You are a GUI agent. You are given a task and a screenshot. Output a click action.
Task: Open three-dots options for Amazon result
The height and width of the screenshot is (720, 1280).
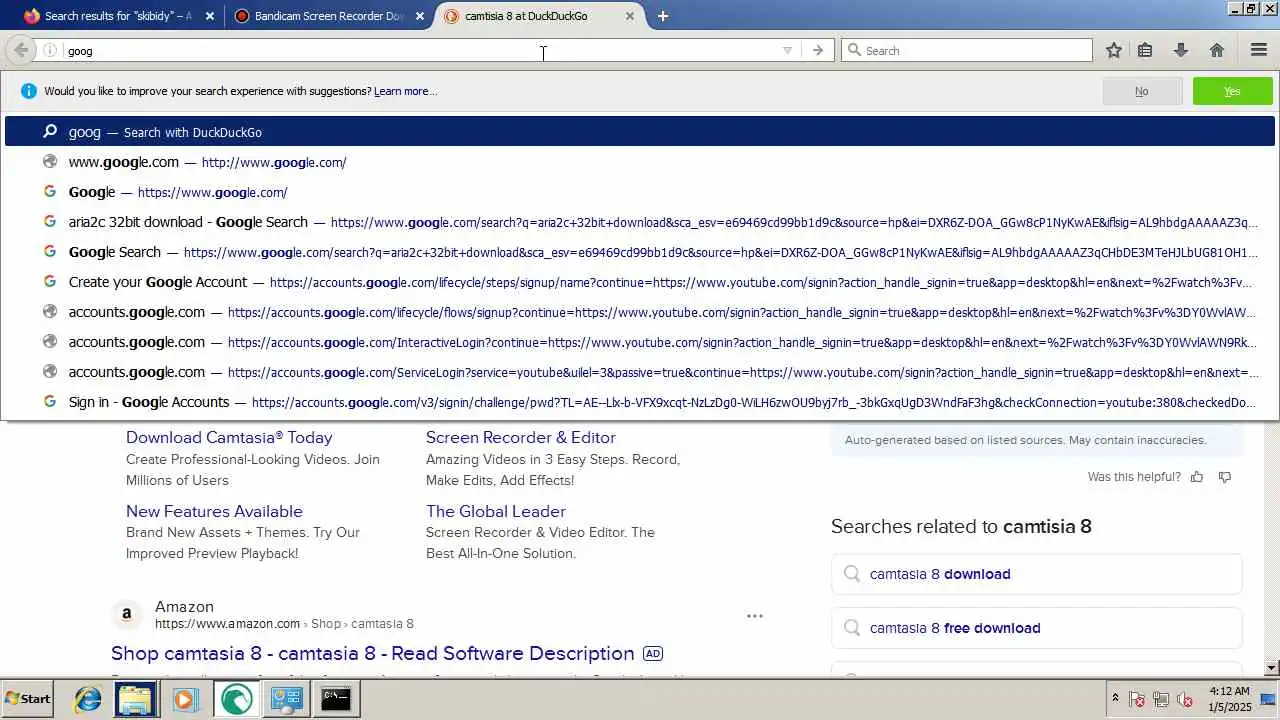coord(755,616)
